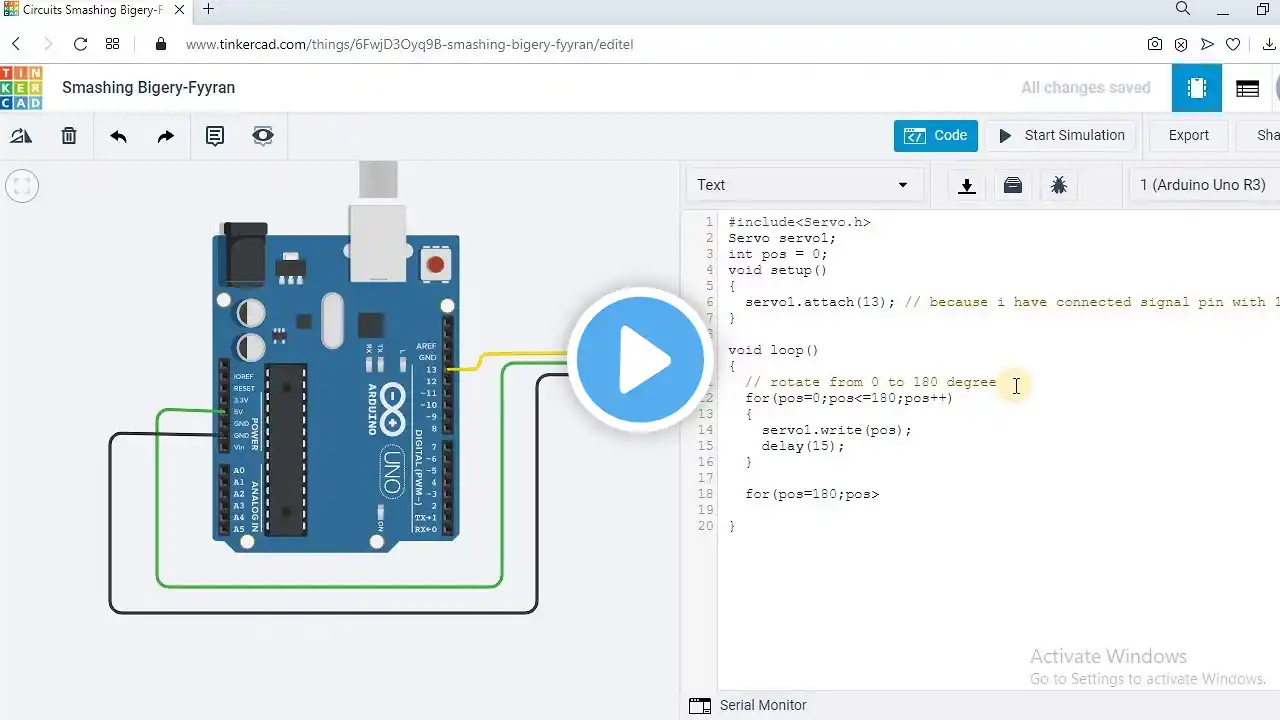Delete the selected component with the trash icon
Screen dimensions: 1280x720
69,136
